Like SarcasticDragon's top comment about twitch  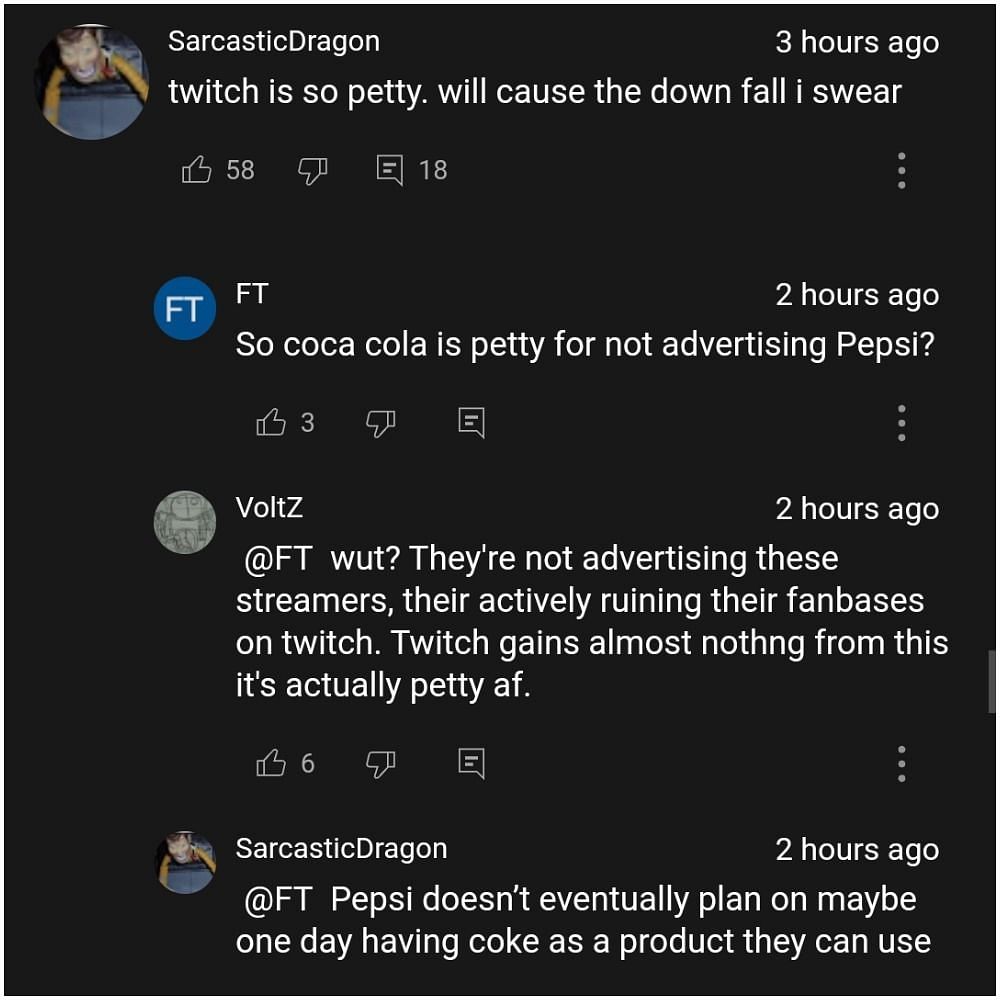point(197,171)
